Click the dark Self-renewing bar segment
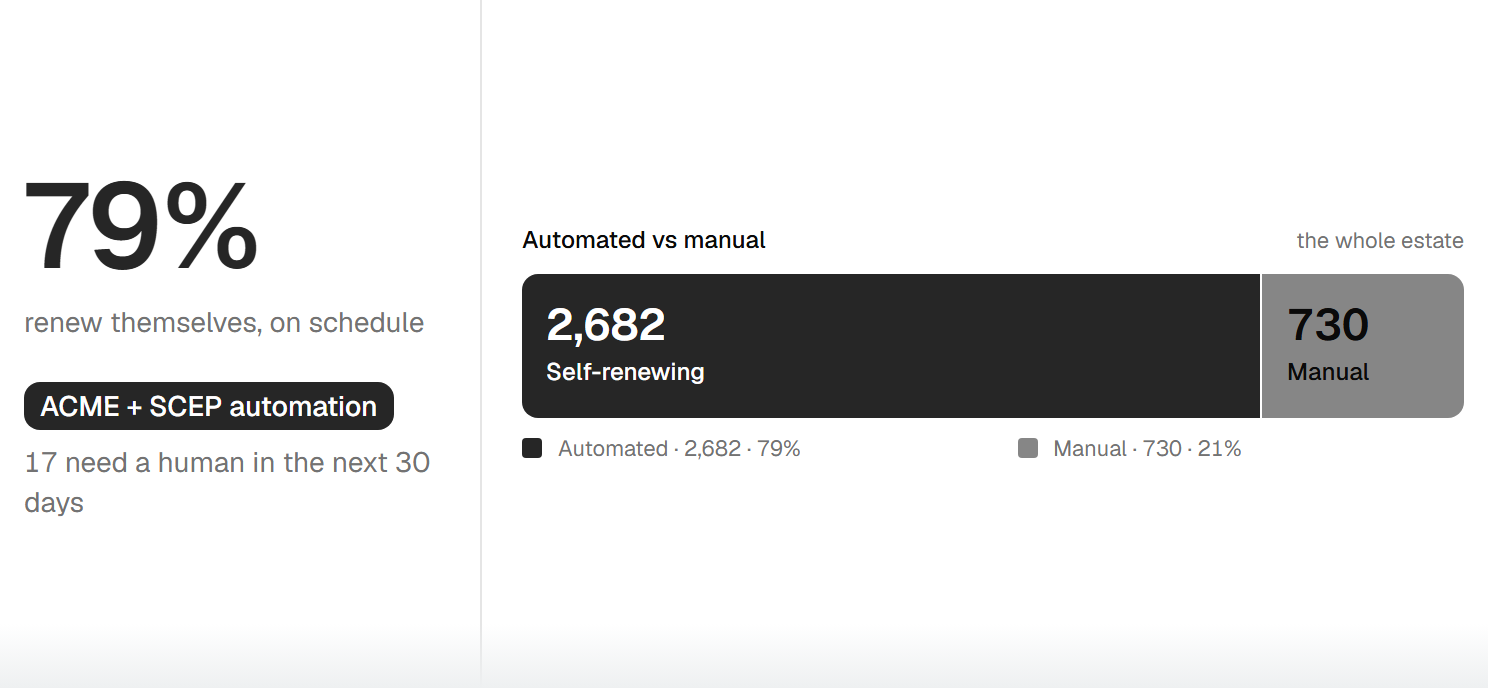The image size is (1488, 688). click(x=891, y=346)
